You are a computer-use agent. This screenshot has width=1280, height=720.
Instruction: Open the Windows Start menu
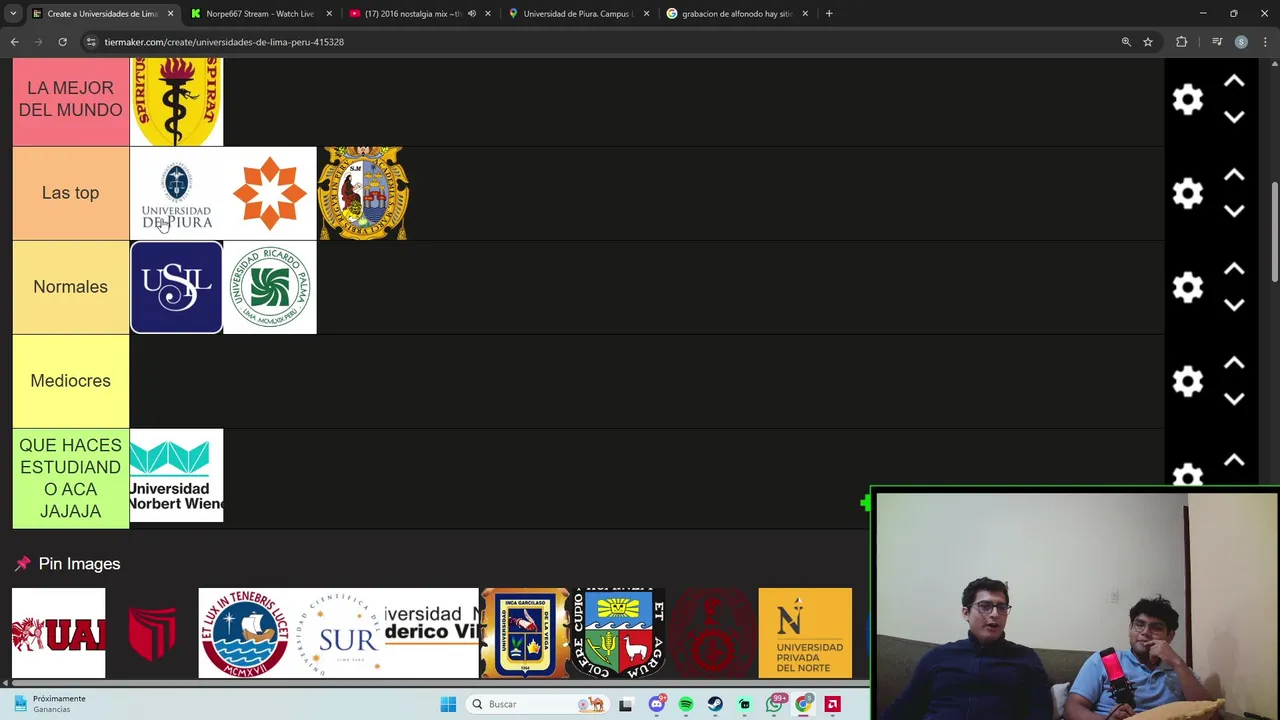(x=448, y=704)
